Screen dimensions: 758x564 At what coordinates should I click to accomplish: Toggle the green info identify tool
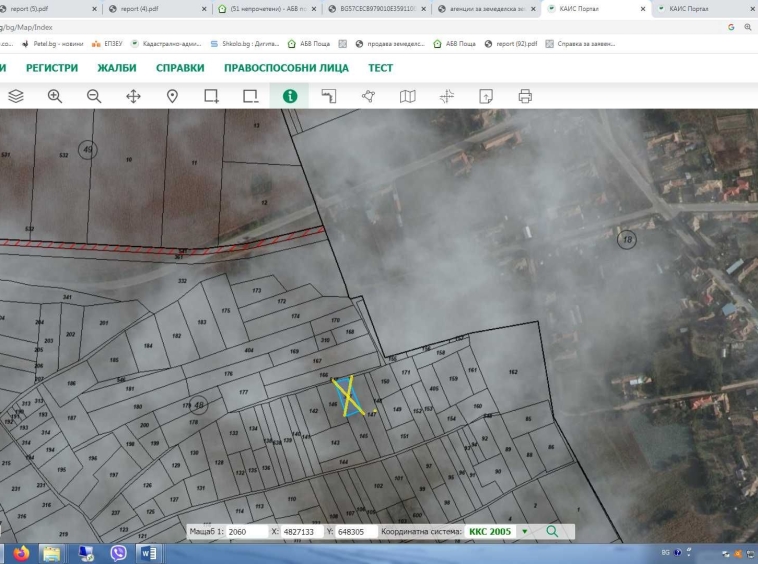(x=290, y=96)
